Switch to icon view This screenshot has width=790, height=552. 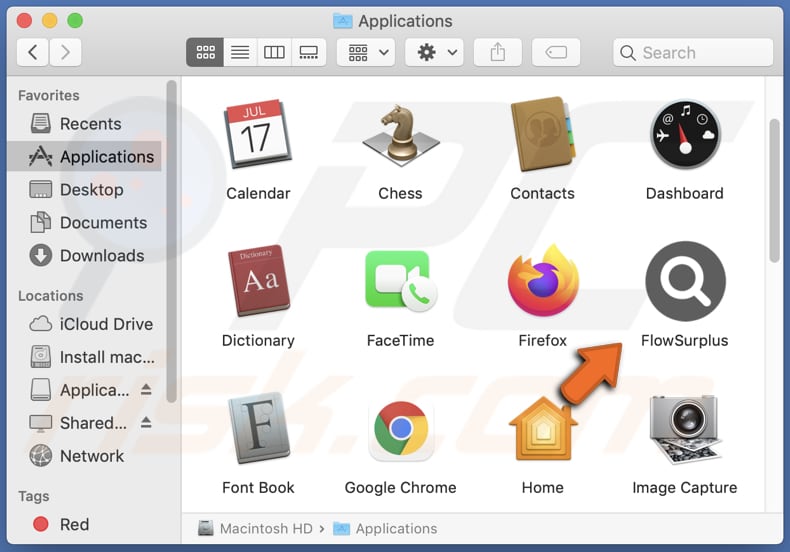pos(205,52)
